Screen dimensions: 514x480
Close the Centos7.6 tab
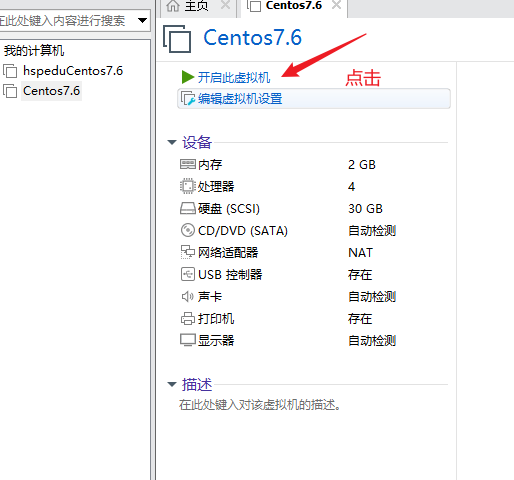coord(337,5)
